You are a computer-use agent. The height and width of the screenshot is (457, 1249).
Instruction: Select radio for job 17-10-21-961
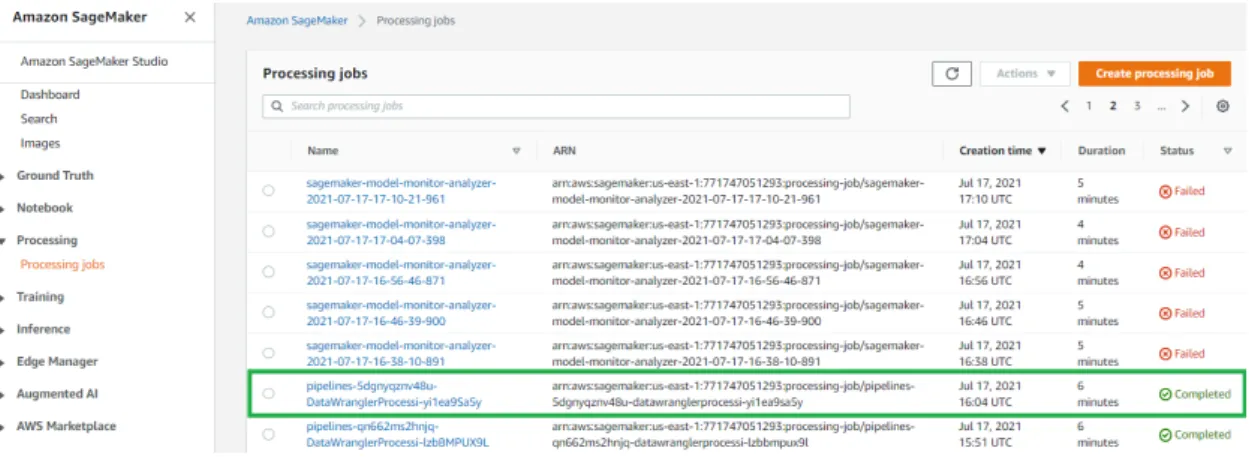pos(268,190)
